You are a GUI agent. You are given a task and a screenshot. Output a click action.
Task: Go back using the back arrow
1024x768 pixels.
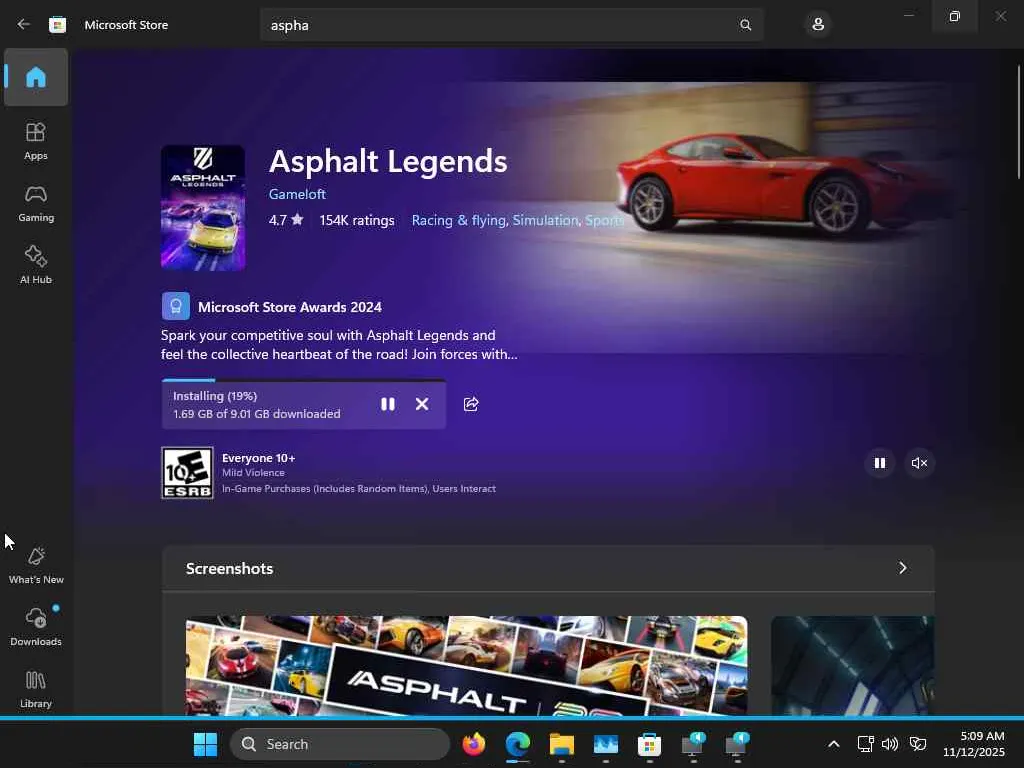24,25
